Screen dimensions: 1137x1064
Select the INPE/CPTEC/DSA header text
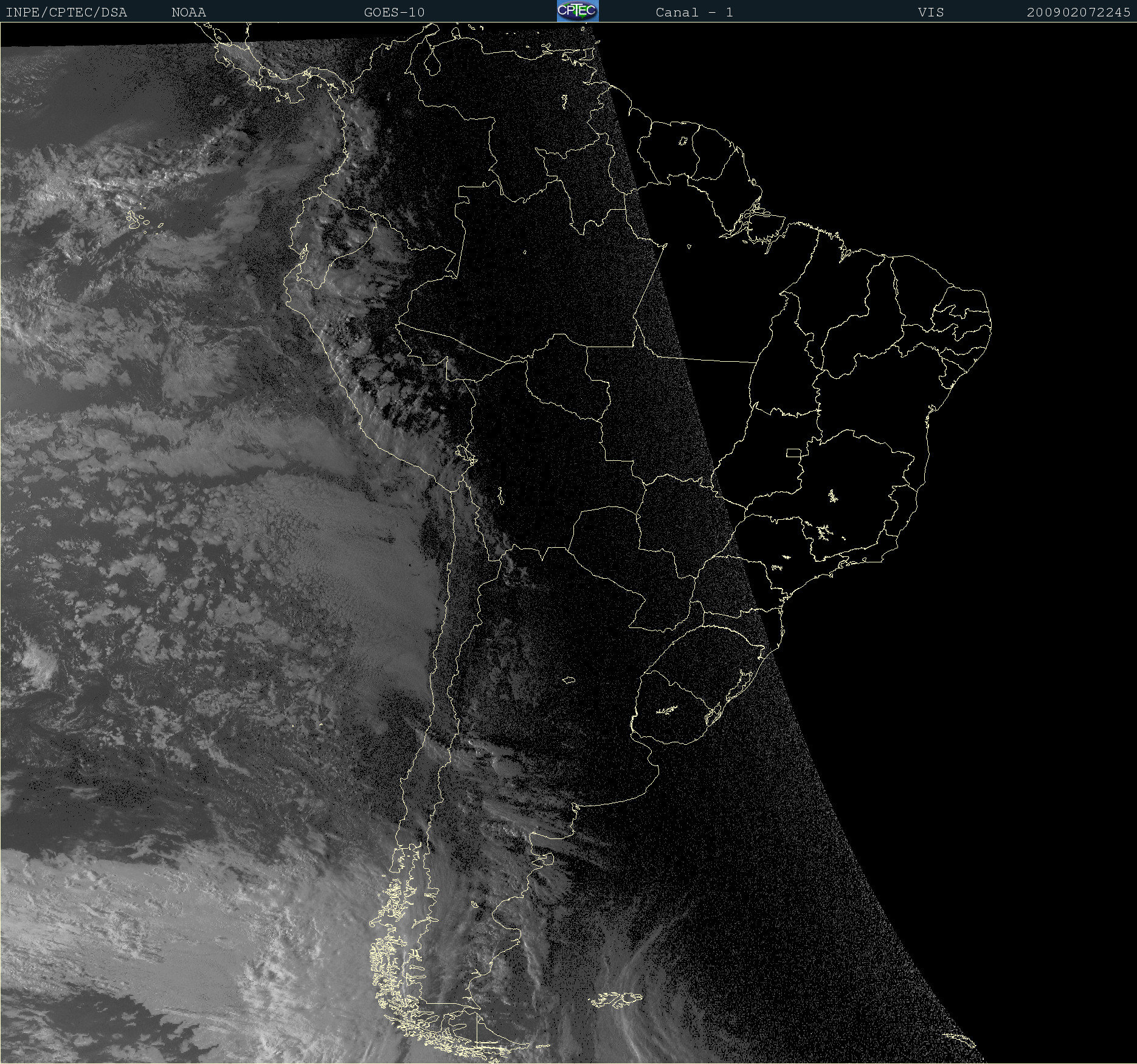(66, 12)
